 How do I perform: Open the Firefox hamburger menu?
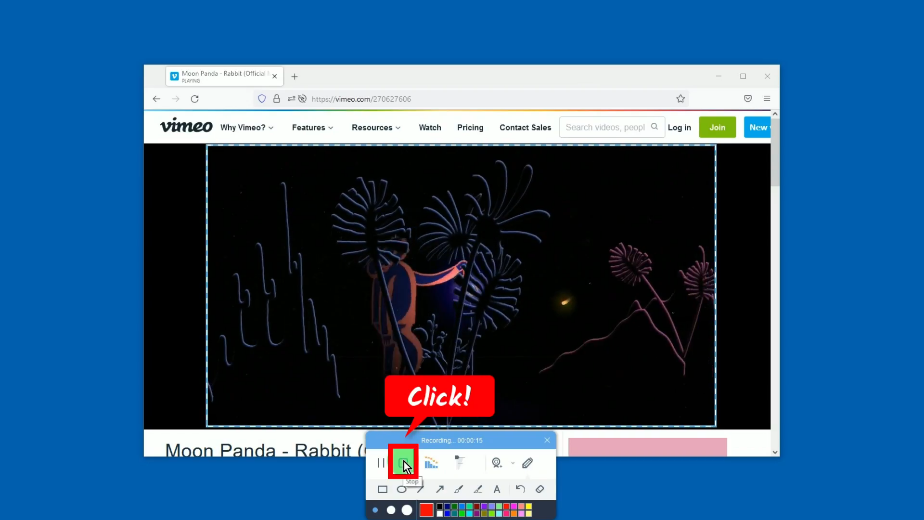click(x=767, y=99)
